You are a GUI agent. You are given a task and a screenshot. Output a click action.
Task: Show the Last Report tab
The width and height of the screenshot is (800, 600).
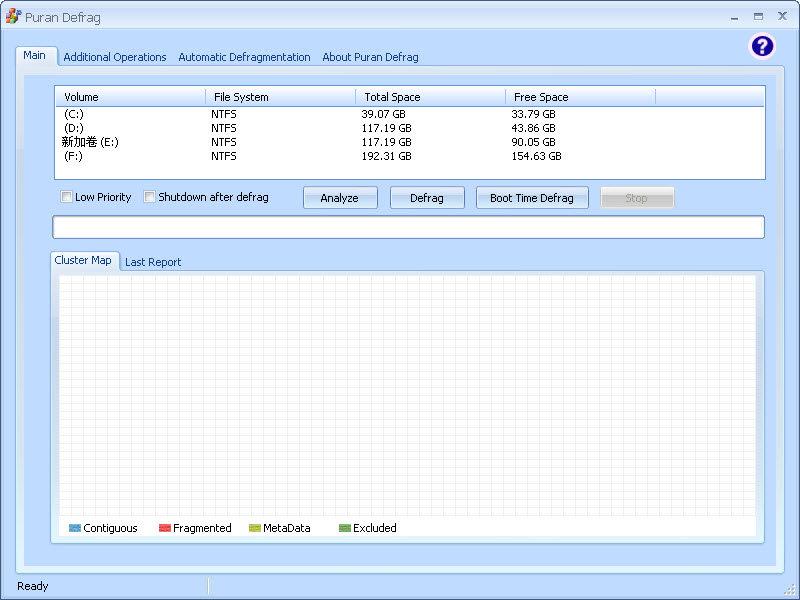point(153,262)
